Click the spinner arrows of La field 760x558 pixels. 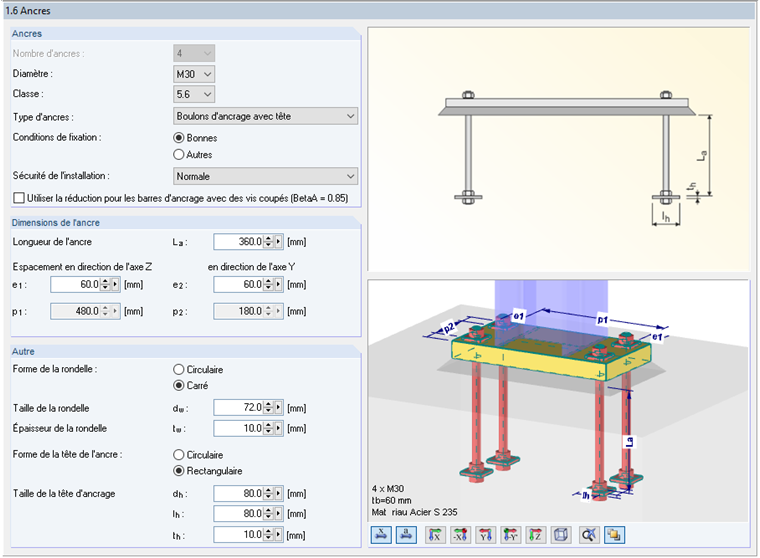click(269, 241)
